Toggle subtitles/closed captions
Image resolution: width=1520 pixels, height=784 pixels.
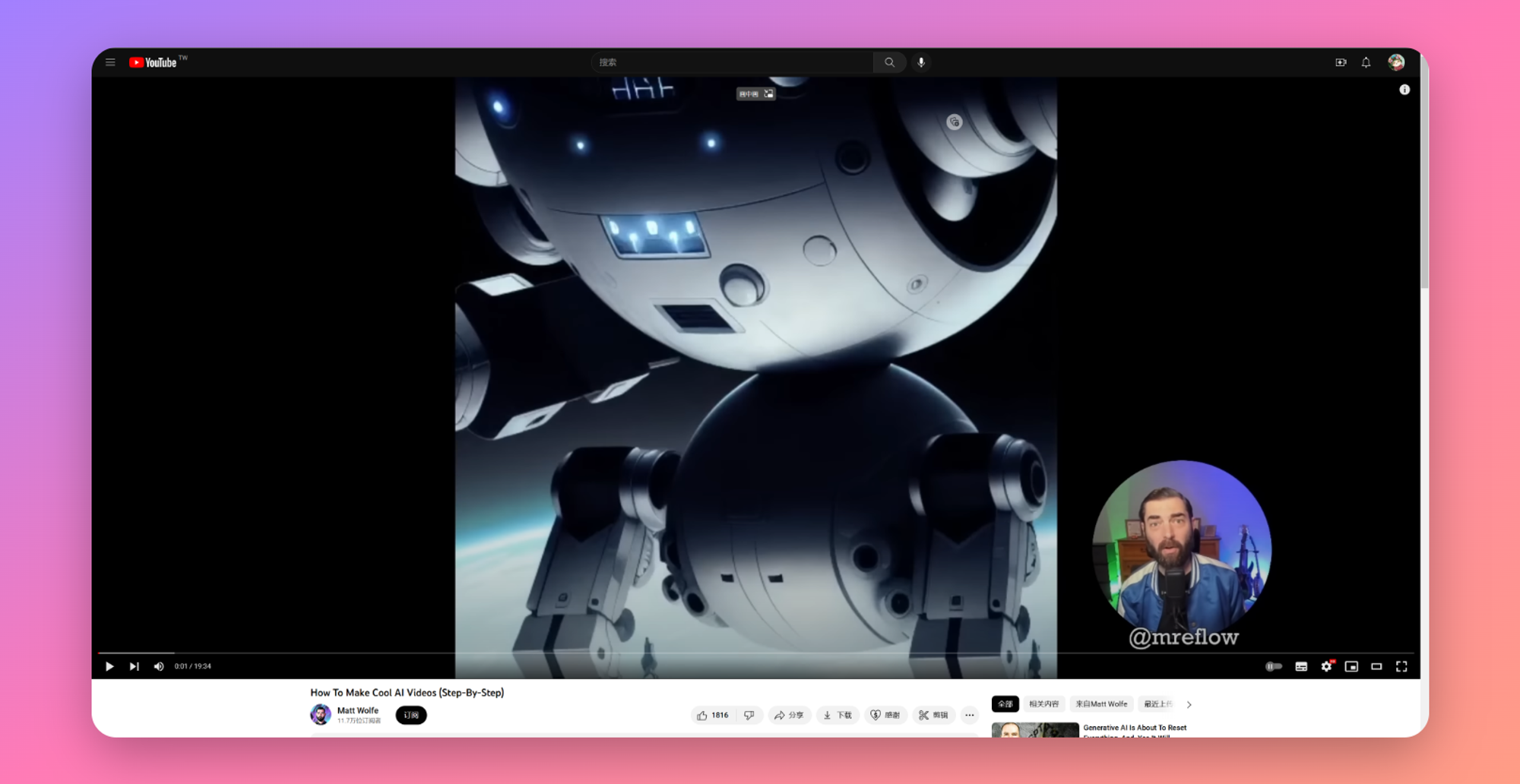[1301, 666]
